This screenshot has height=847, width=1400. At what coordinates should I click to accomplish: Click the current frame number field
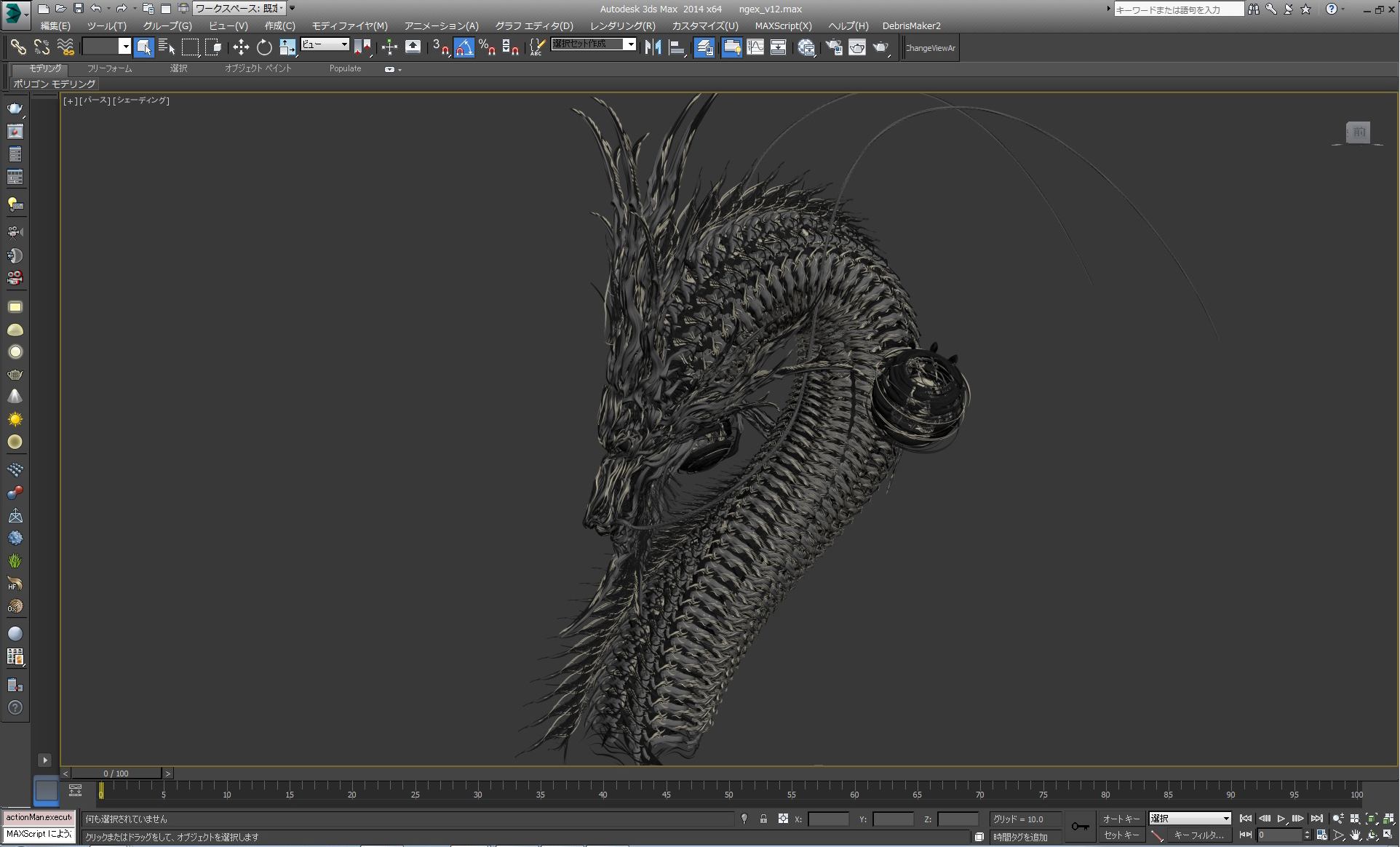[x=1281, y=835]
